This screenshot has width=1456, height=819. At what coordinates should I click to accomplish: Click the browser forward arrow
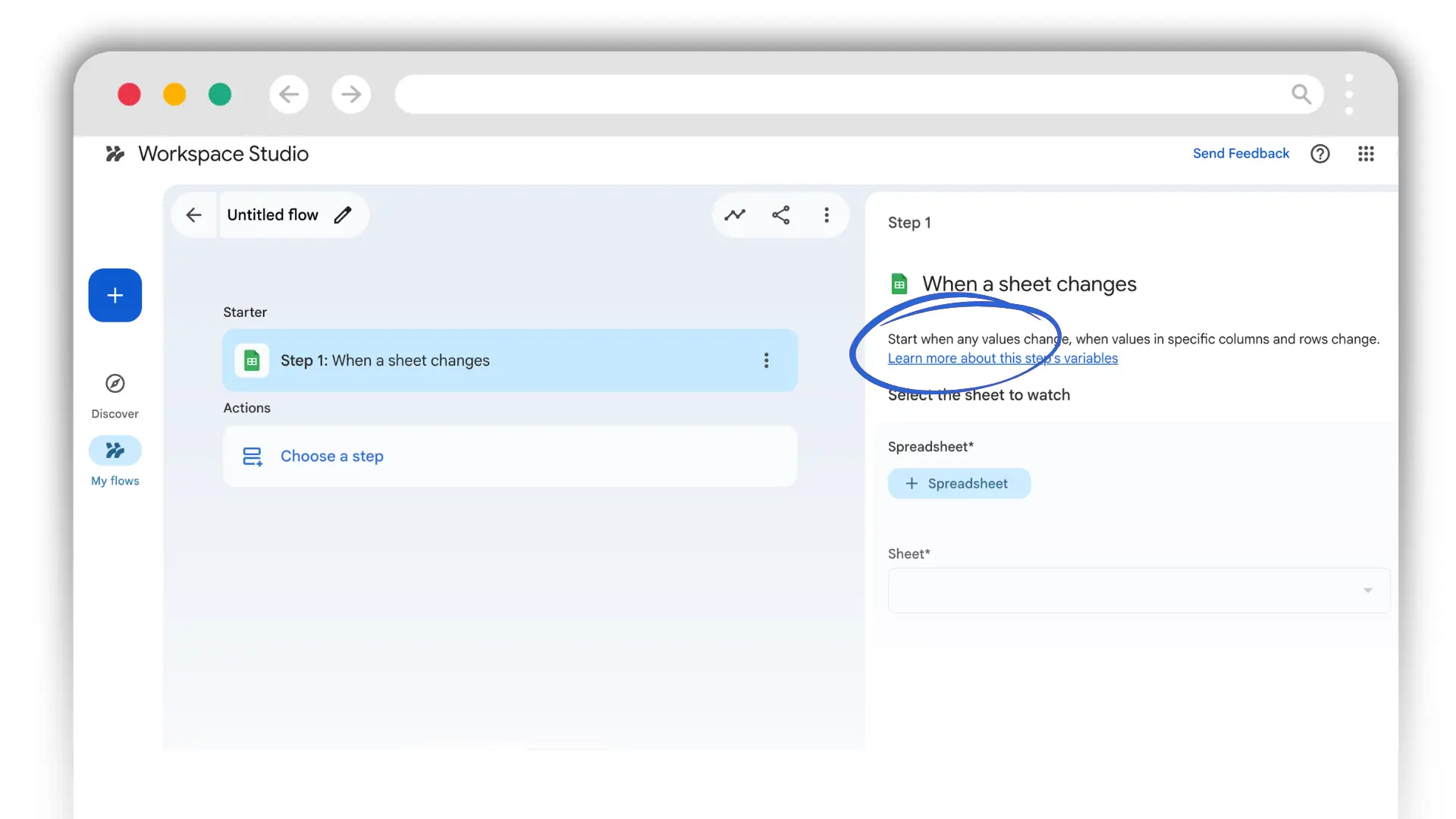pyautogui.click(x=351, y=94)
